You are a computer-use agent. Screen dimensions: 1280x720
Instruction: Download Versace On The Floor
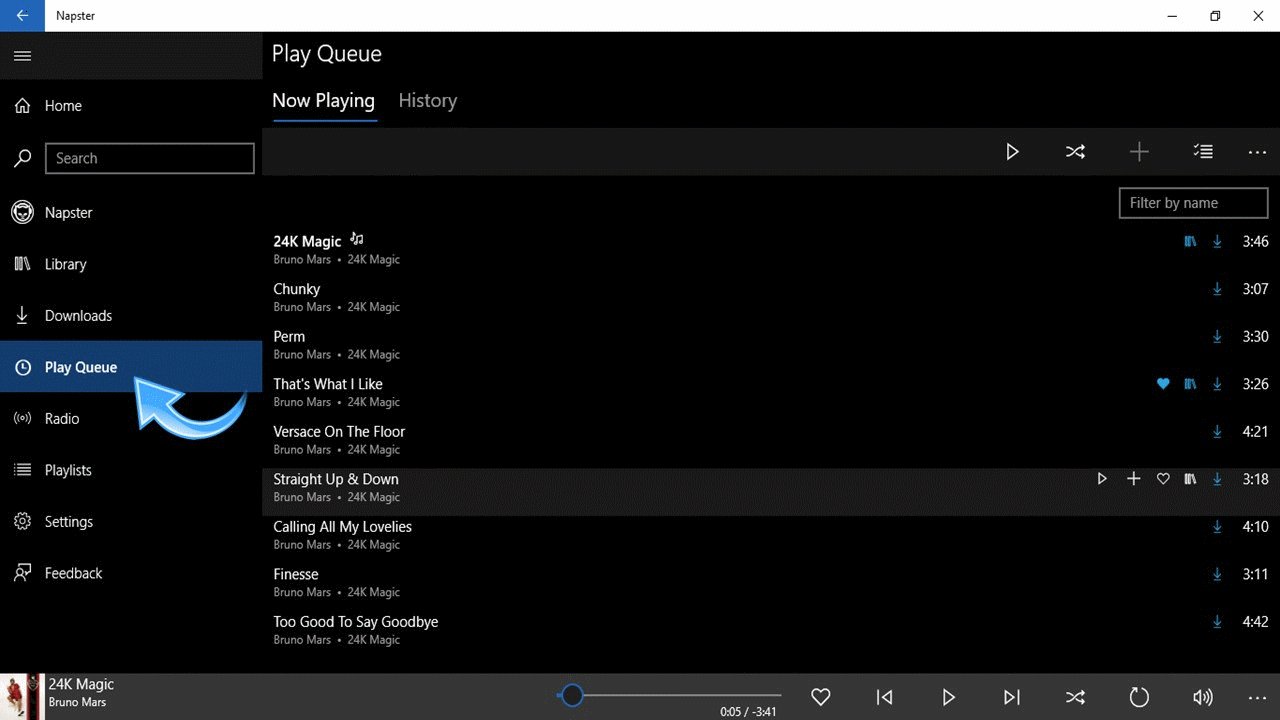(x=1217, y=432)
